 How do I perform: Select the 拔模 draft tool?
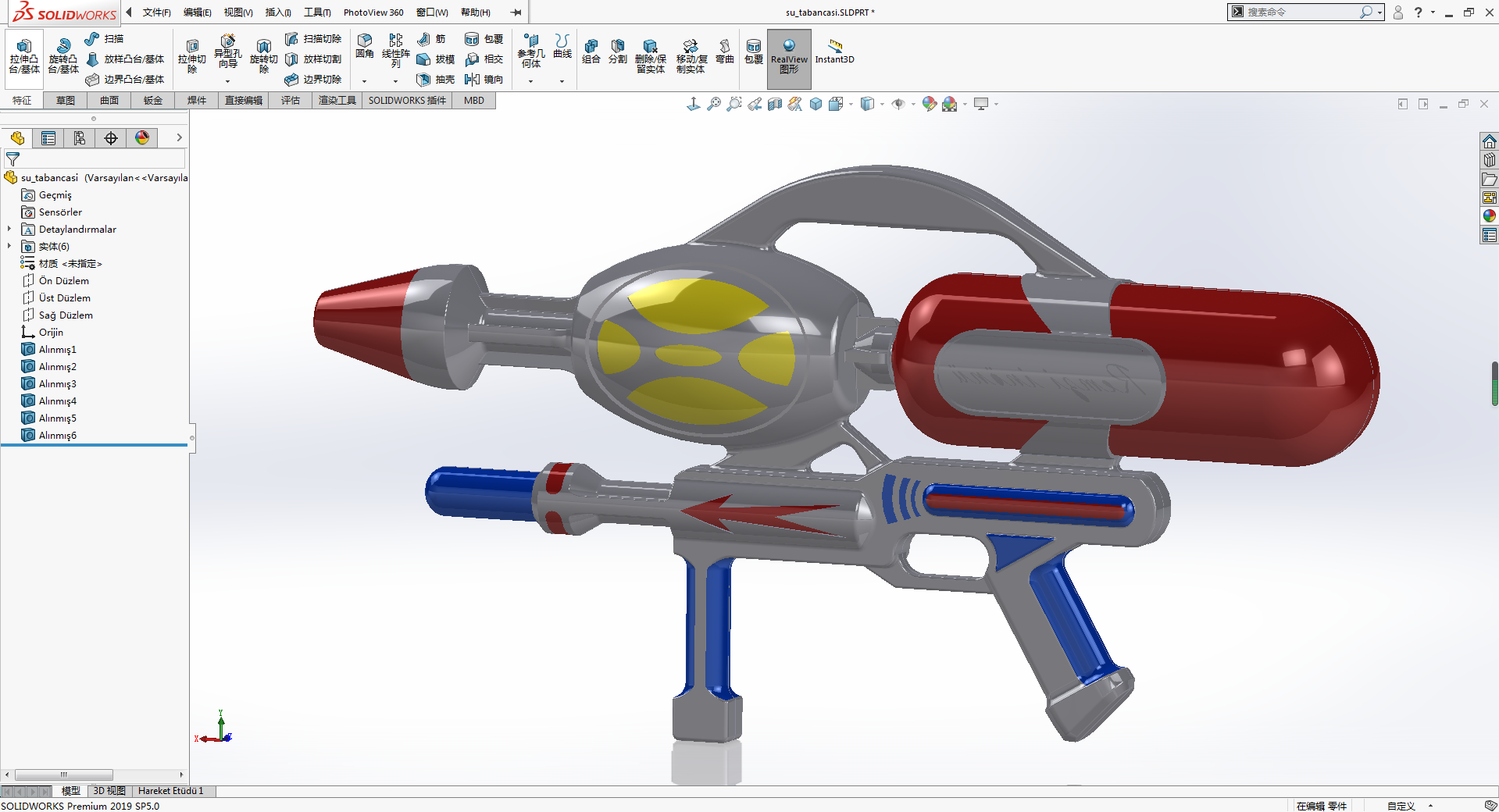pyautogui.click(x=436, y=59)
